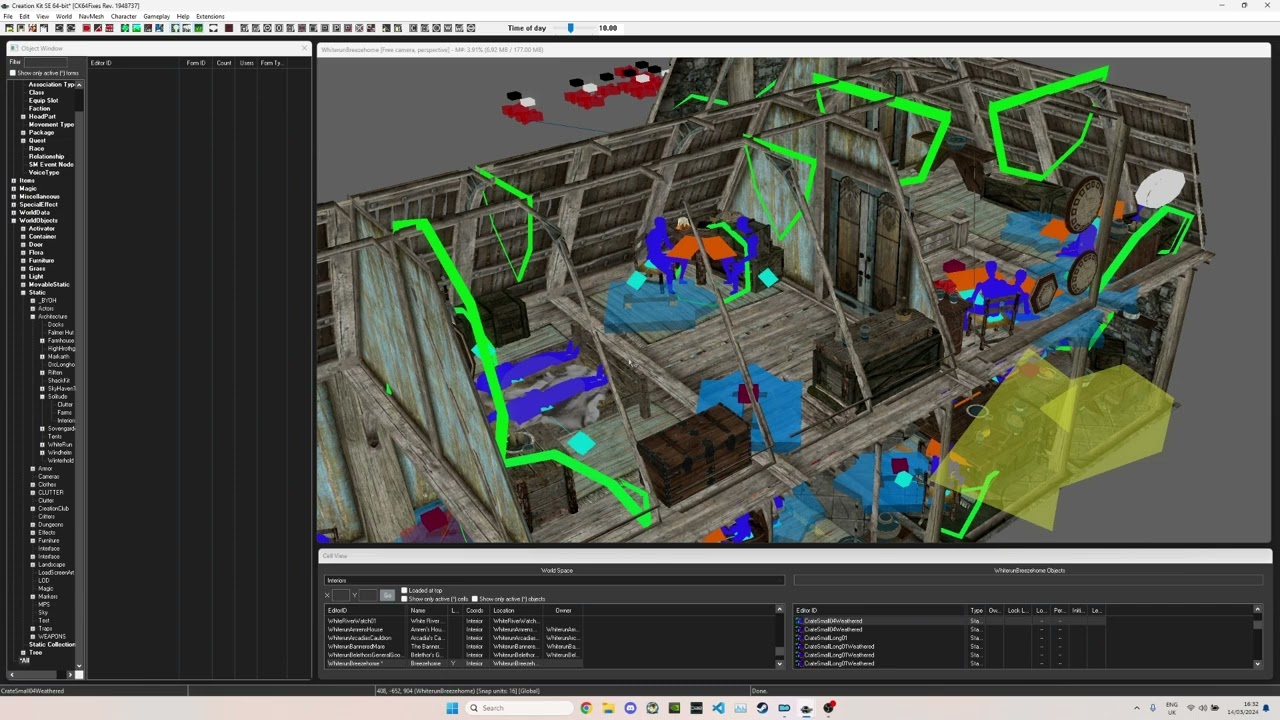Select the Docks folder under Architecture
The image size is (1280, 720).
(55, 325)
